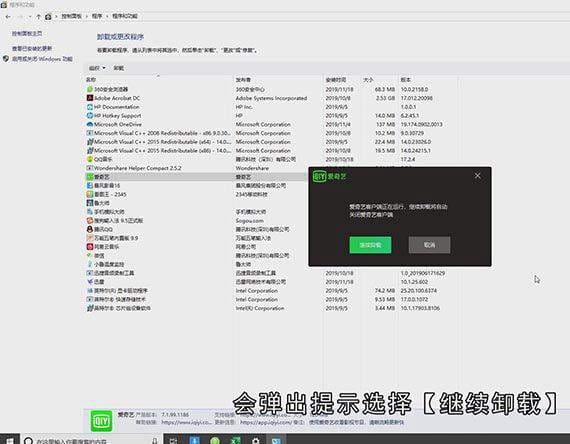Click the Adobe Acrobat DC icon in list
This screenshot has height=444, width=570.
pyautogui.click(x=90, y=98)
